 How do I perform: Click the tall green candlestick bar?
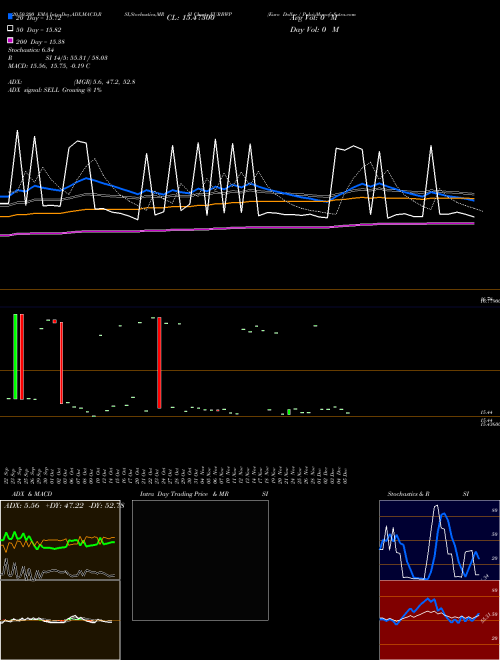(15, 357)
